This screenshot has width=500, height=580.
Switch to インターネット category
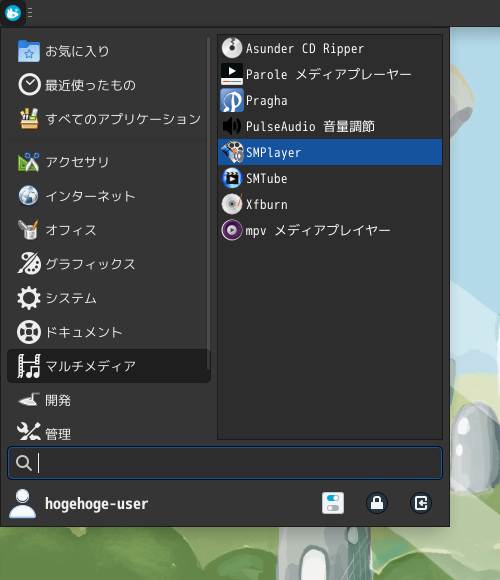point(108,196)
